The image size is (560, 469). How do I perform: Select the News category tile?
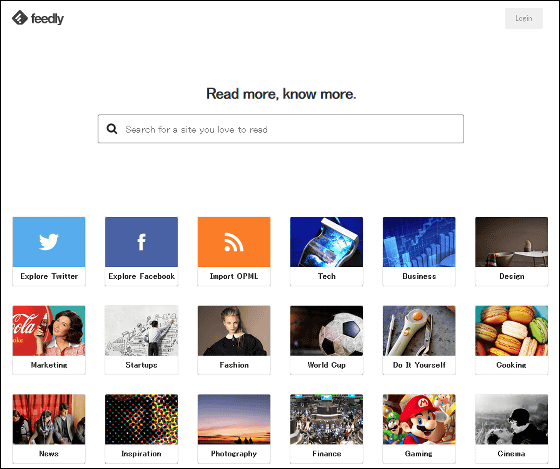click(49, 428)
